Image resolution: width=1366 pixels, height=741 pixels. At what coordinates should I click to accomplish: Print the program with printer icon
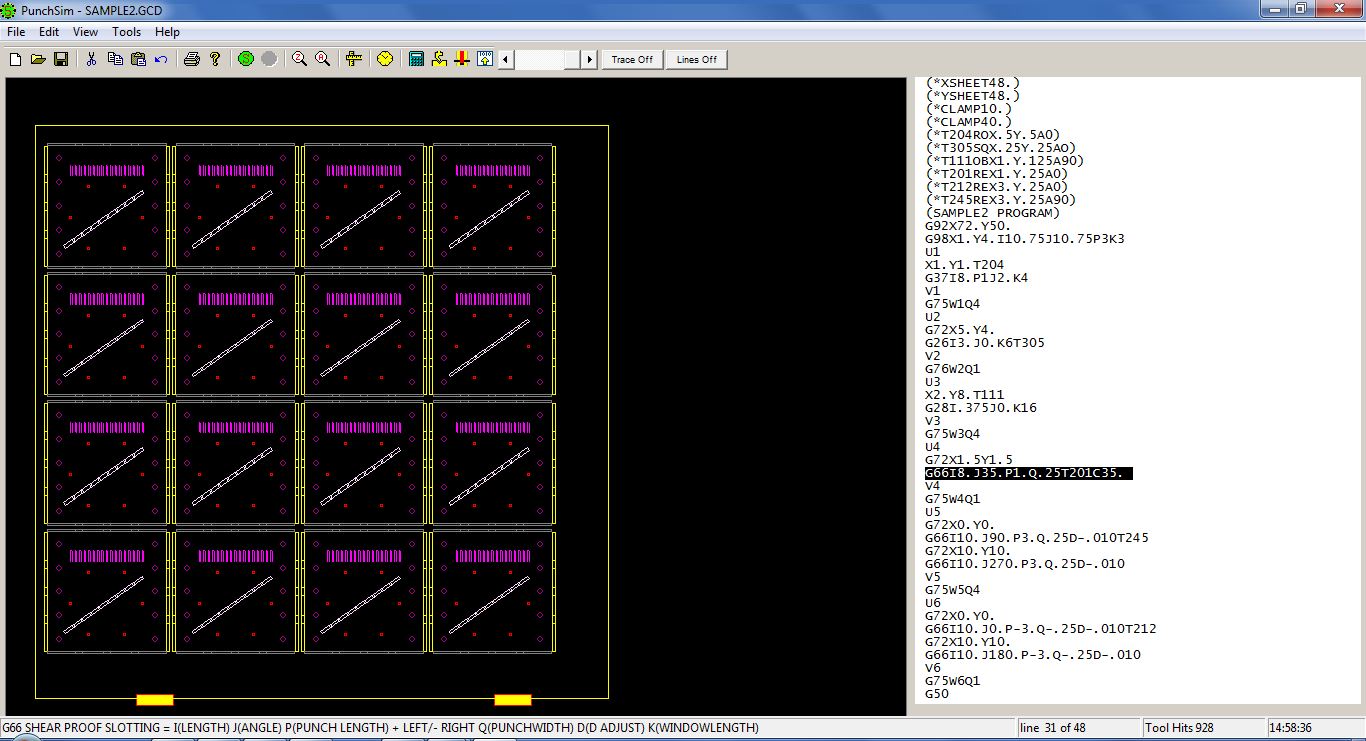192,60
